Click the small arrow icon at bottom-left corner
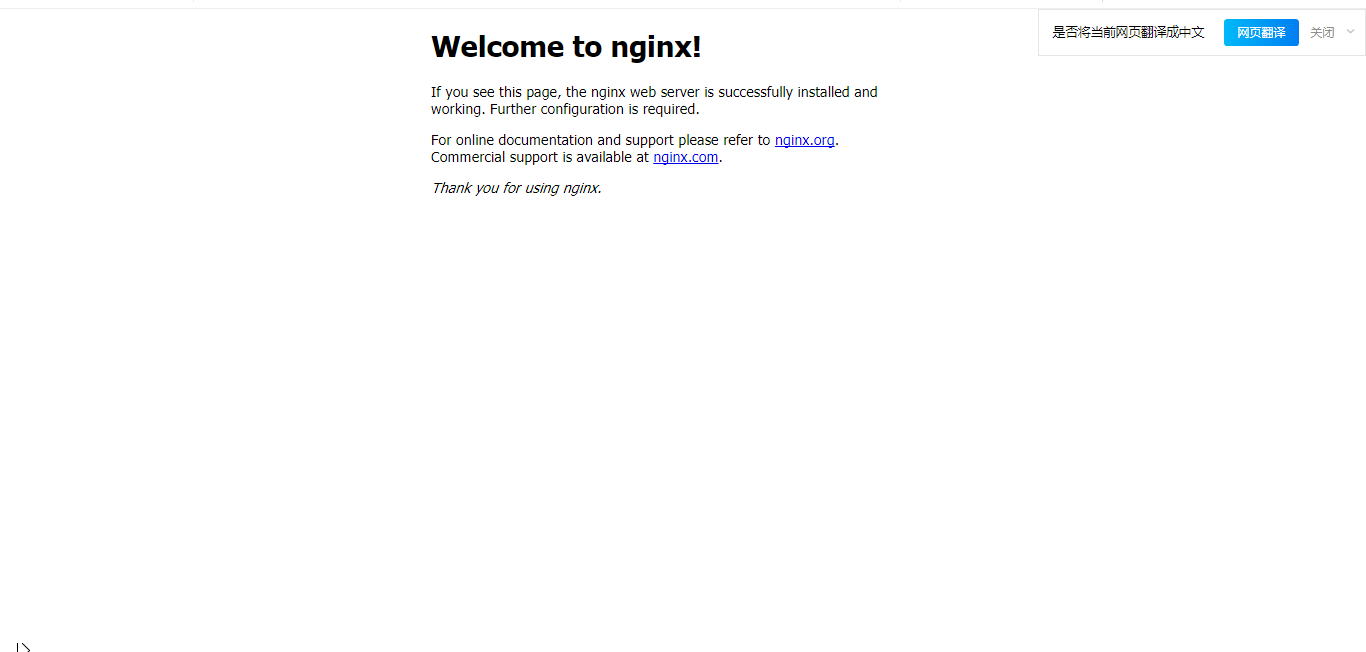Screen dimensions: 1366x652 click(23, 647)
